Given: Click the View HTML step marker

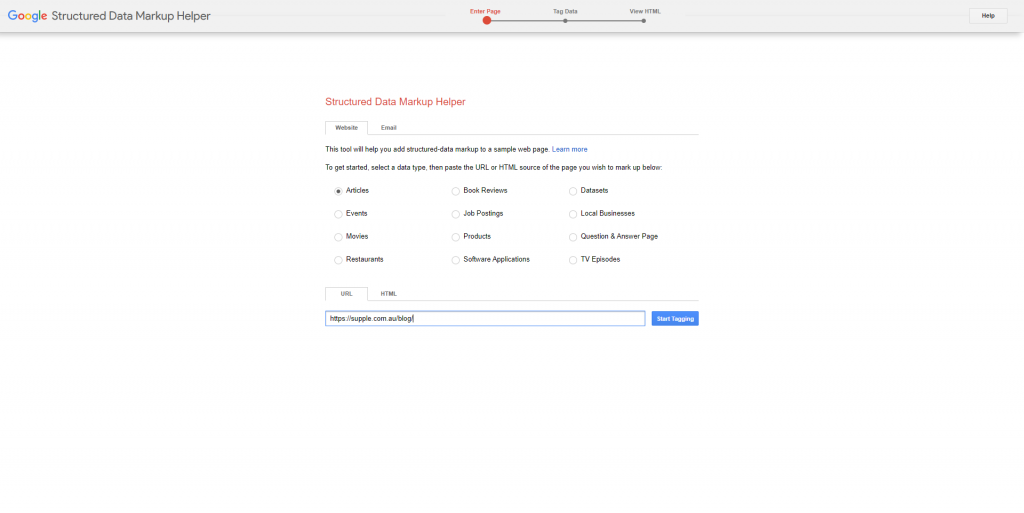Looking at the screenshot, I should (x=643, y=20).
